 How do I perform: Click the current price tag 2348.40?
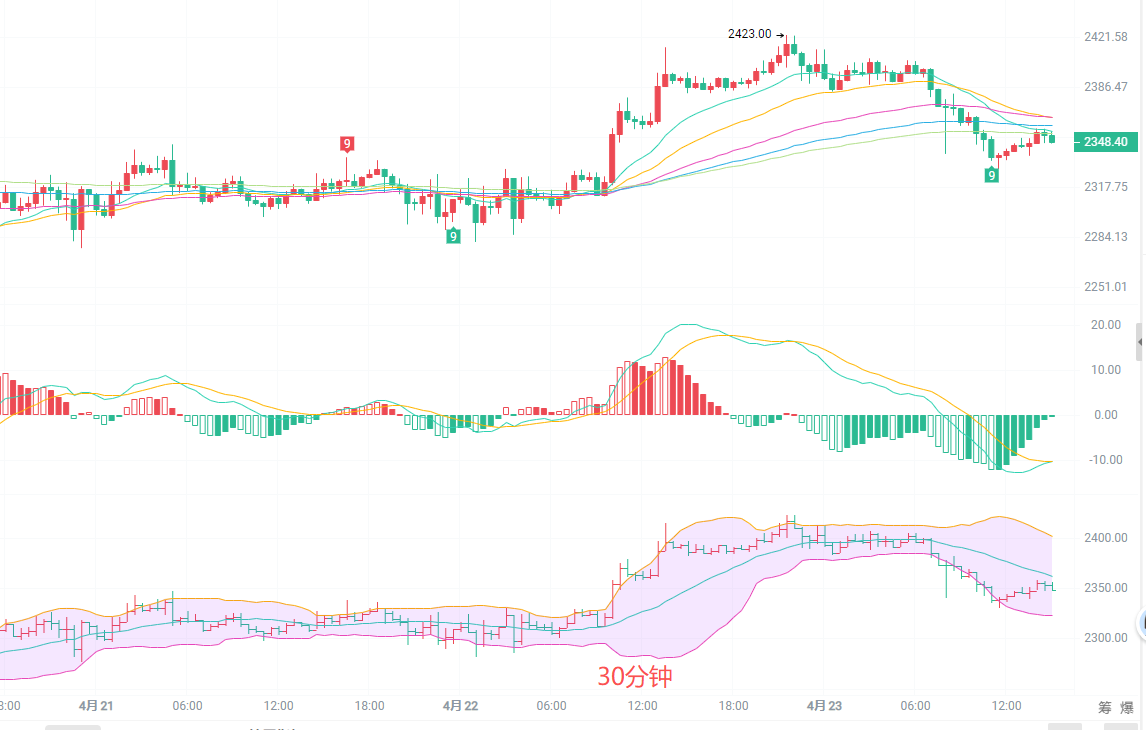coord(1105,142)
